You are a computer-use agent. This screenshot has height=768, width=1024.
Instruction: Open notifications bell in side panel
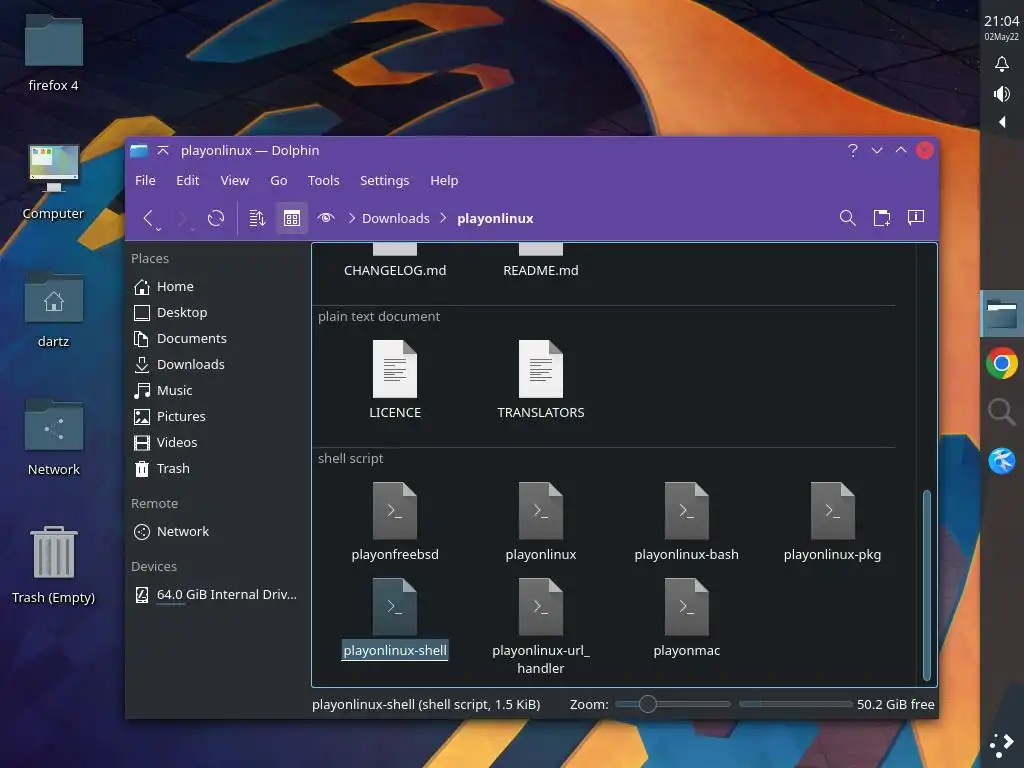click(1001, 64)
